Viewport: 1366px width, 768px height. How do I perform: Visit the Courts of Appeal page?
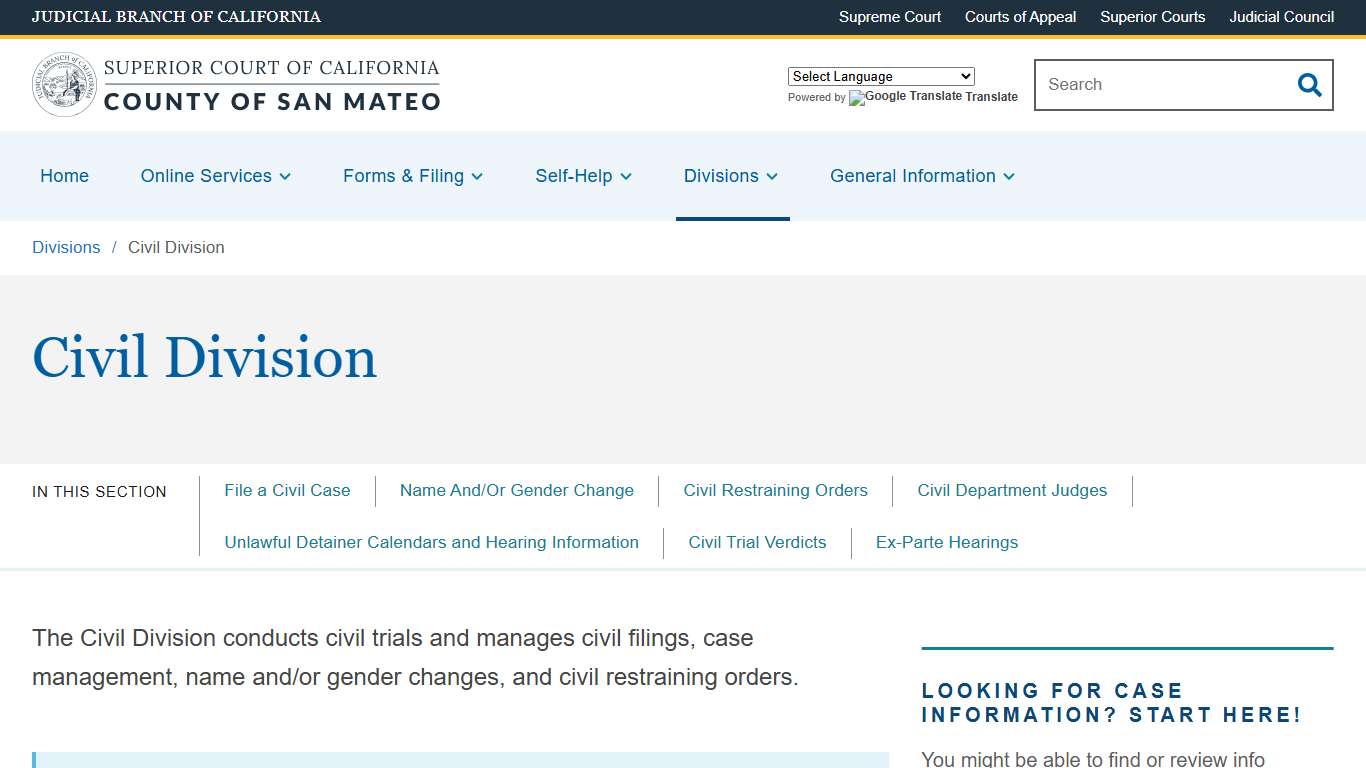click(1020, 17)
